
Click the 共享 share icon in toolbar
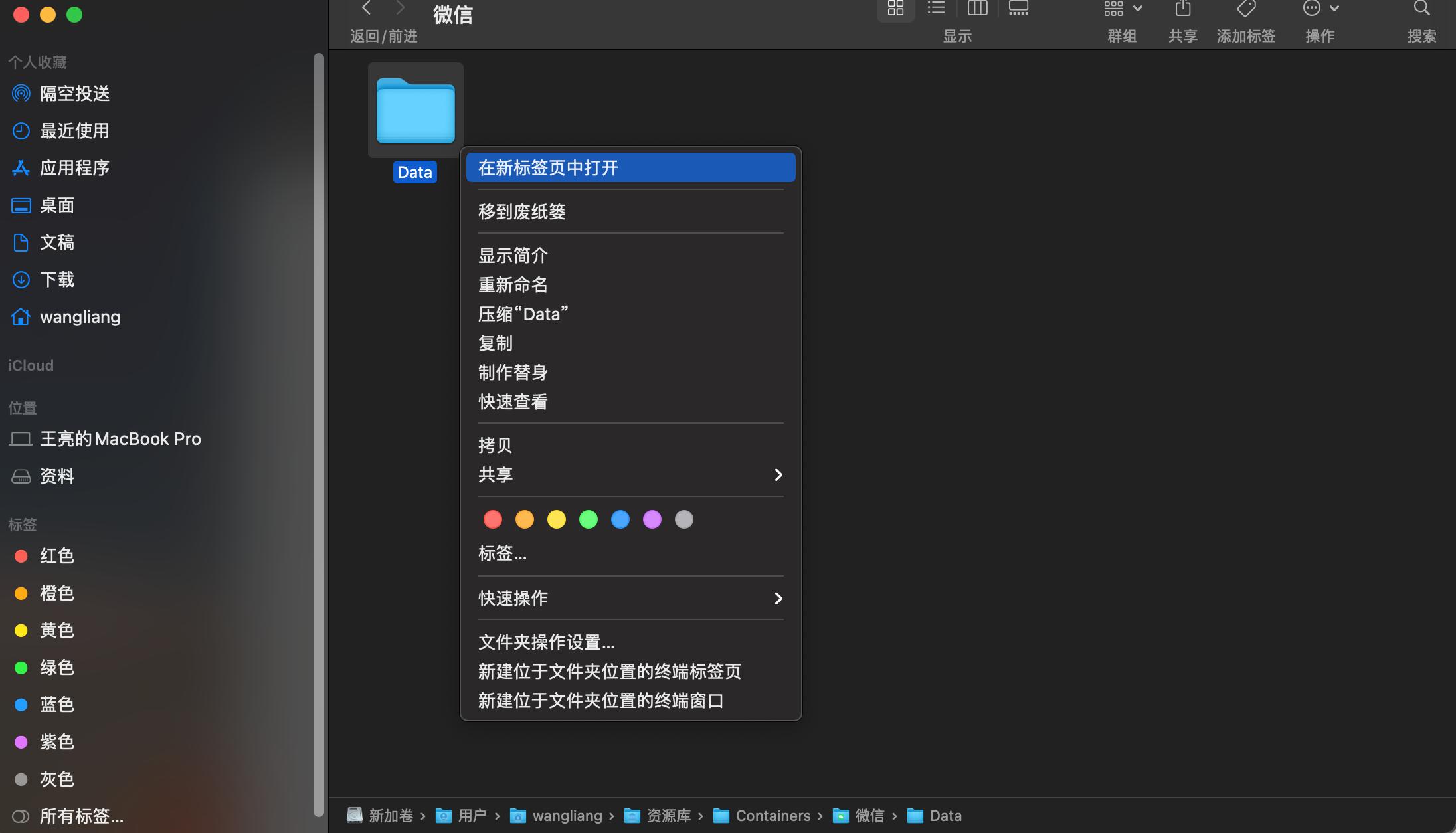coord(1182,9)
